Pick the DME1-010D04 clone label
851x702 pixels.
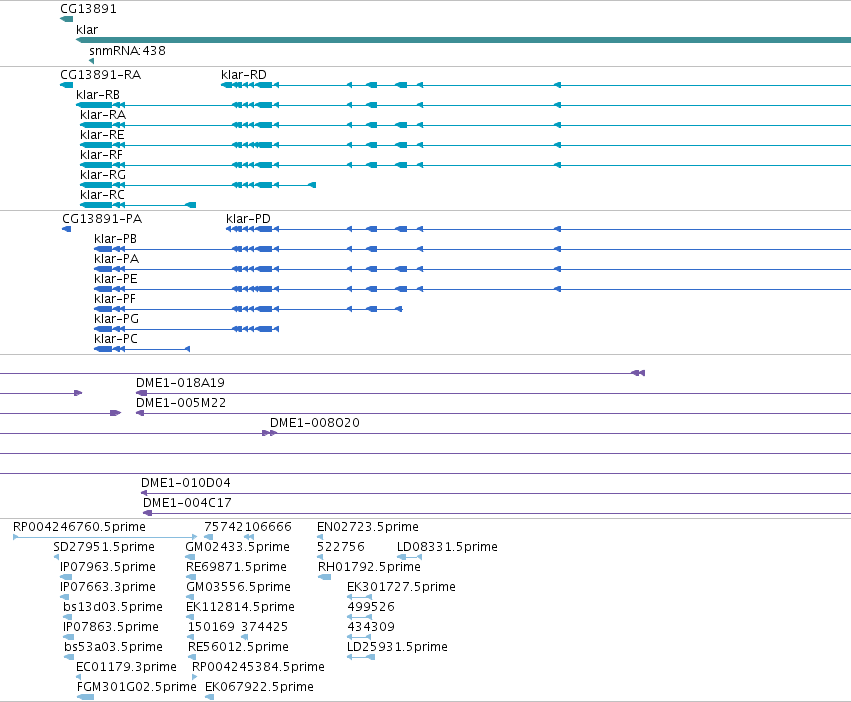(186, 483)
